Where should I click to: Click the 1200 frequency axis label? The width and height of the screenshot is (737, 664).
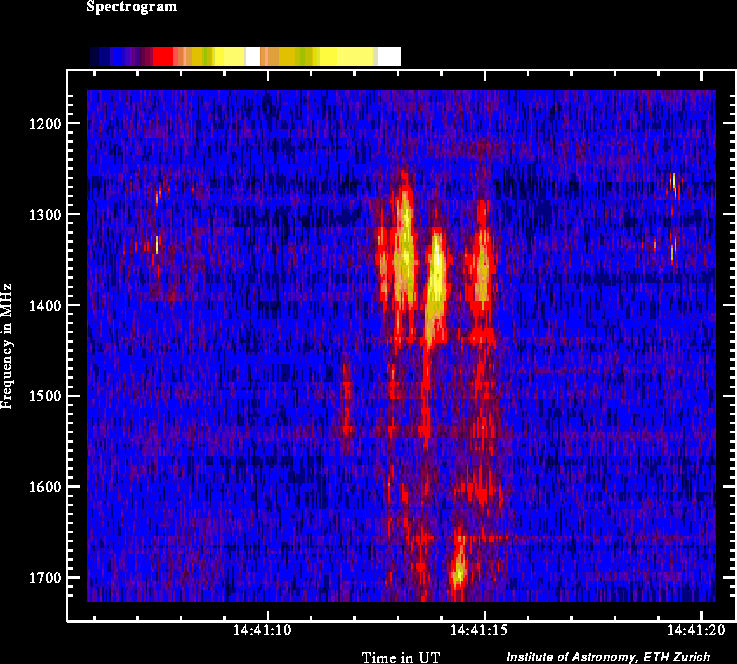click(x=45, y=124)
